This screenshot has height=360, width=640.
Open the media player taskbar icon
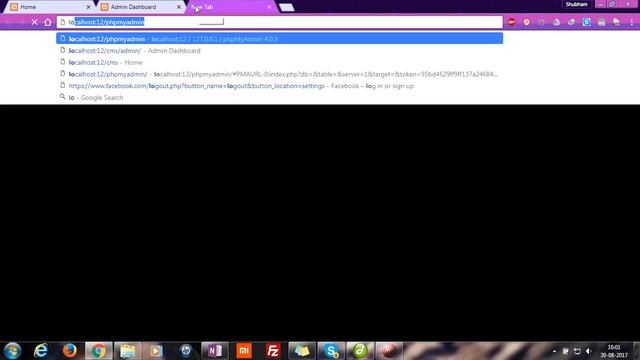pos(156,351)
